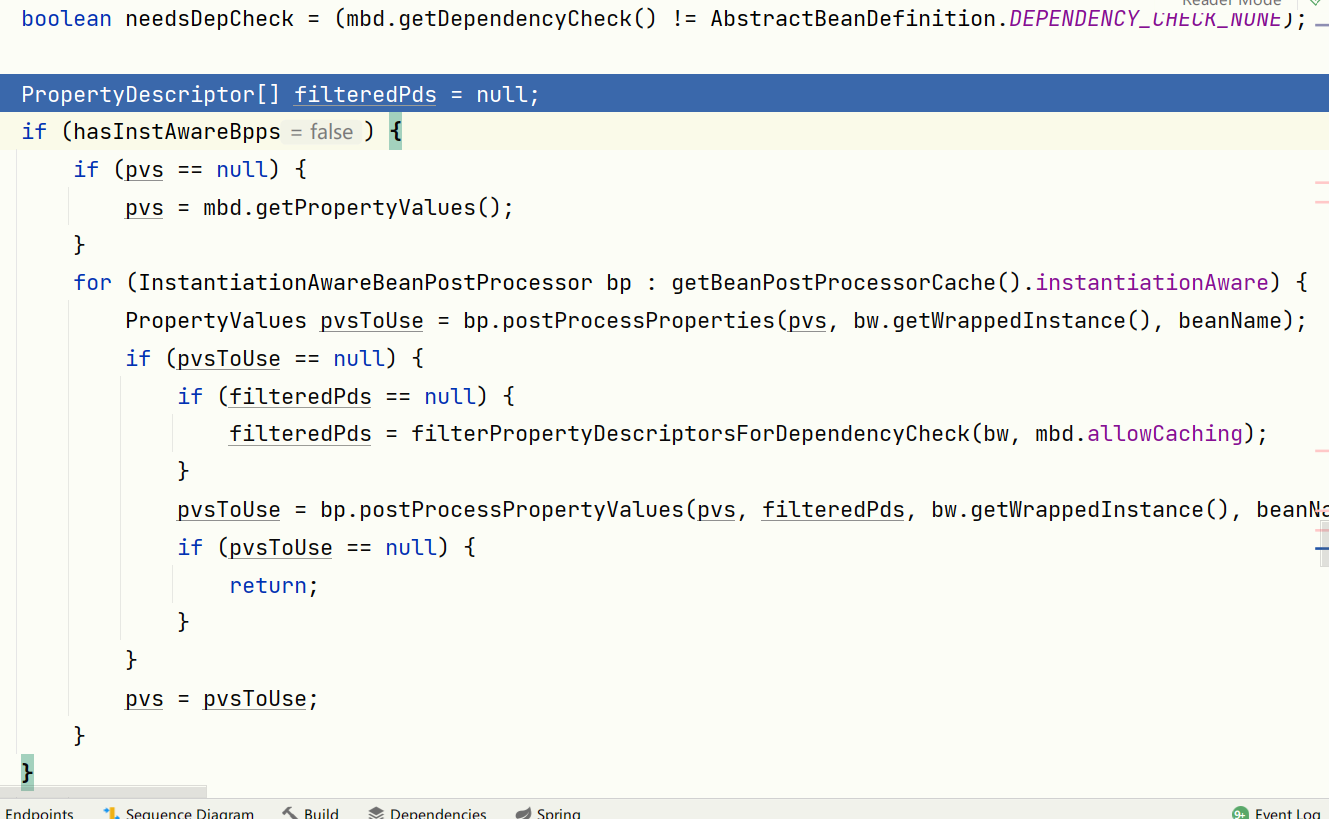Image resolution: width=1329 pixels, height=819 pixels.
Task: Show the Build tool window
Action: point(311,813)
